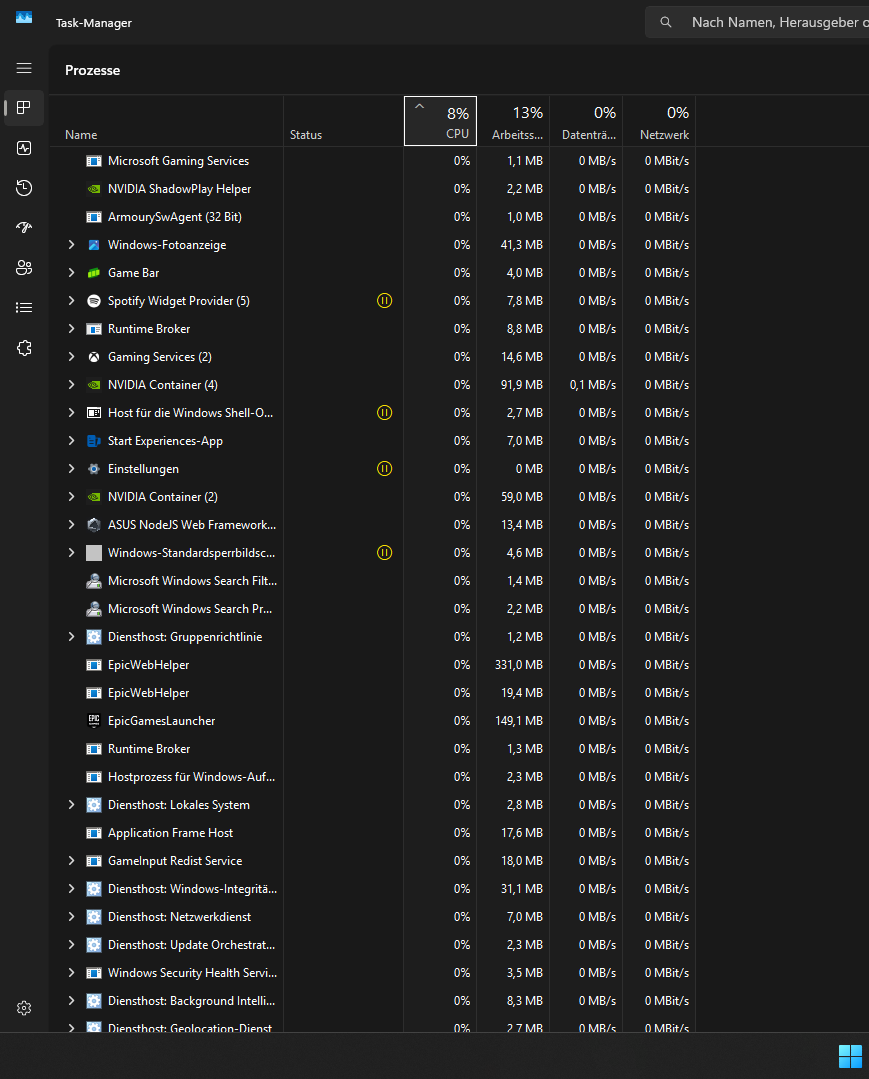Click the EpicGamesLauncher icon

(x=94, y=720)
